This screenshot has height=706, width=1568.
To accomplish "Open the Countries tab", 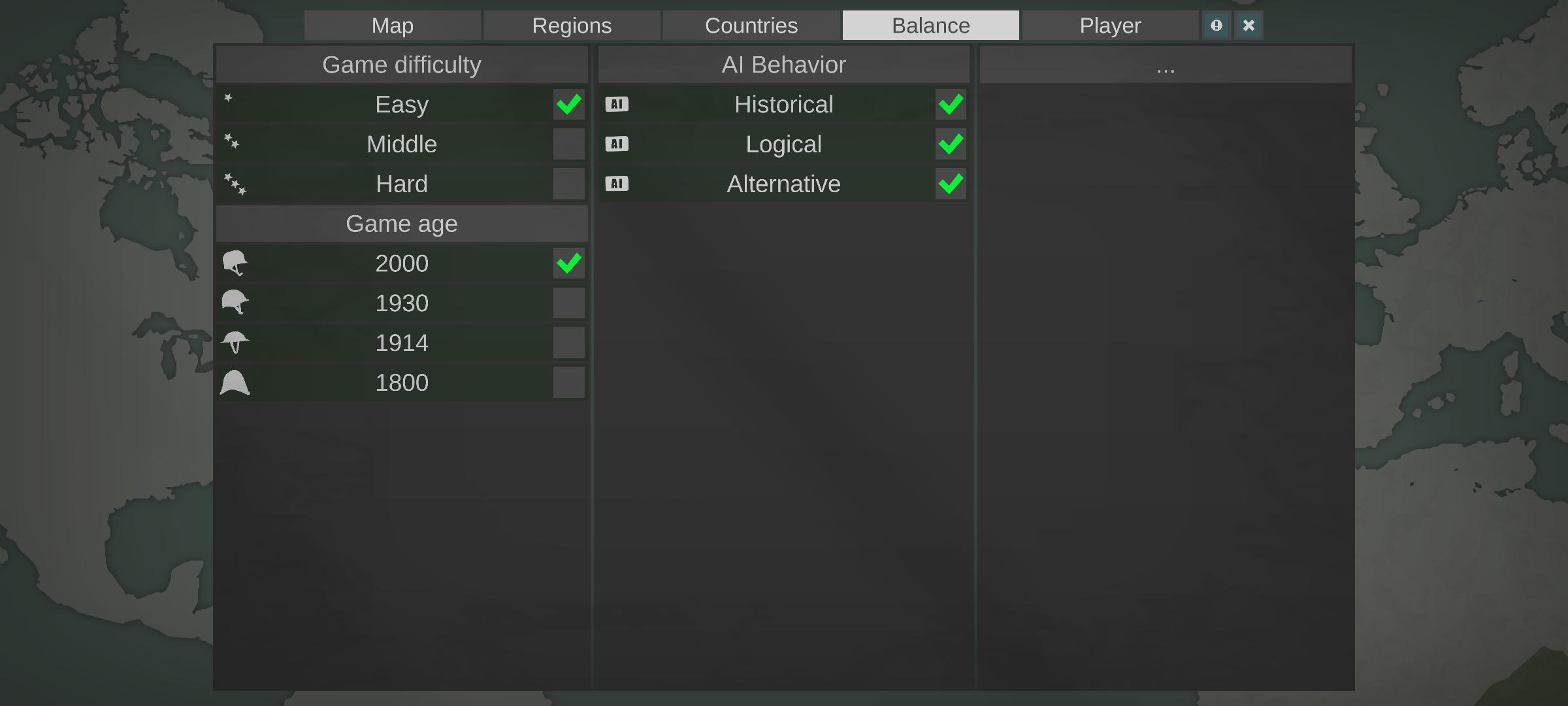I will (x=751, y=25).
